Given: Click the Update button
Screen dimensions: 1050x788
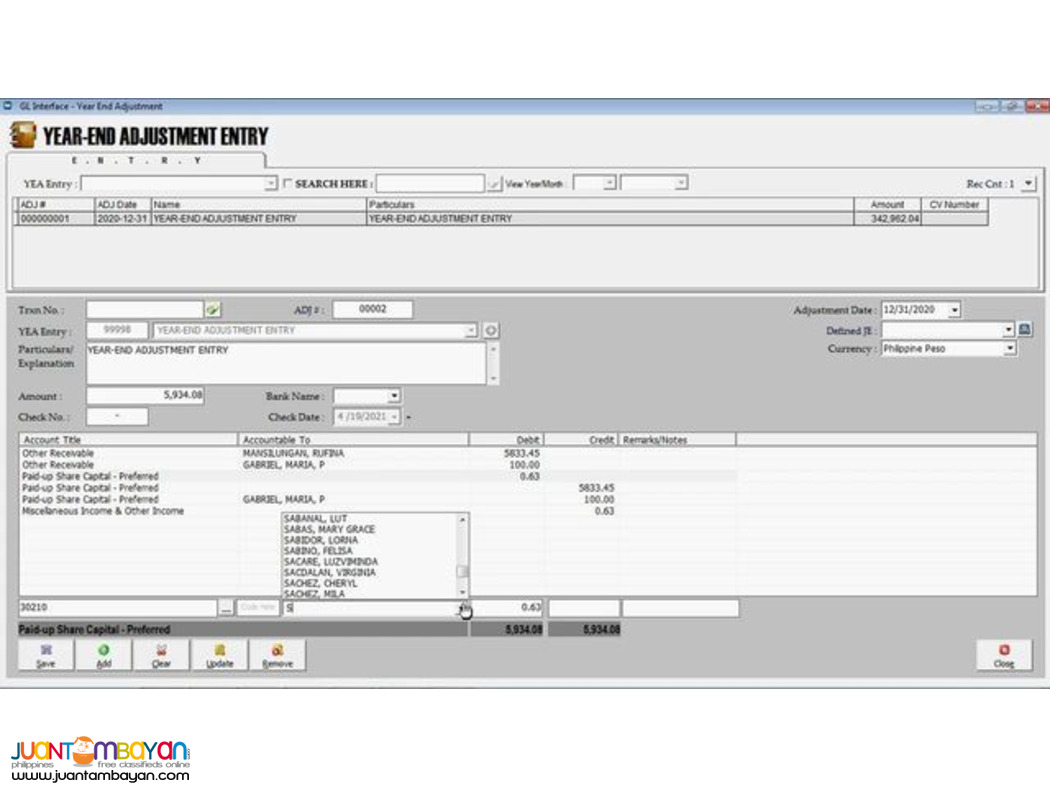Looking at the screenshot, I should coord(219,655).
